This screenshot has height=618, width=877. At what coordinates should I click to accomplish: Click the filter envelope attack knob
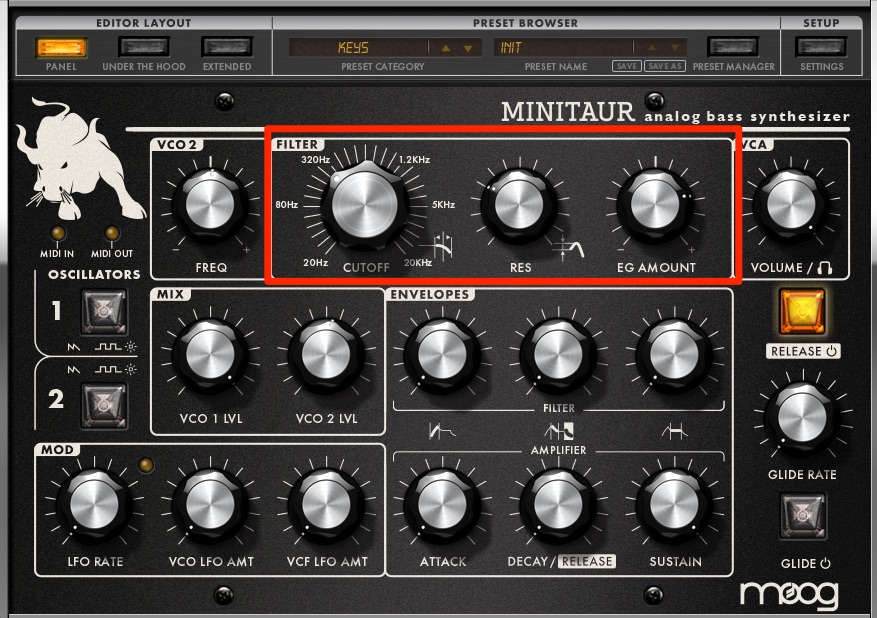tap(442, 355)
